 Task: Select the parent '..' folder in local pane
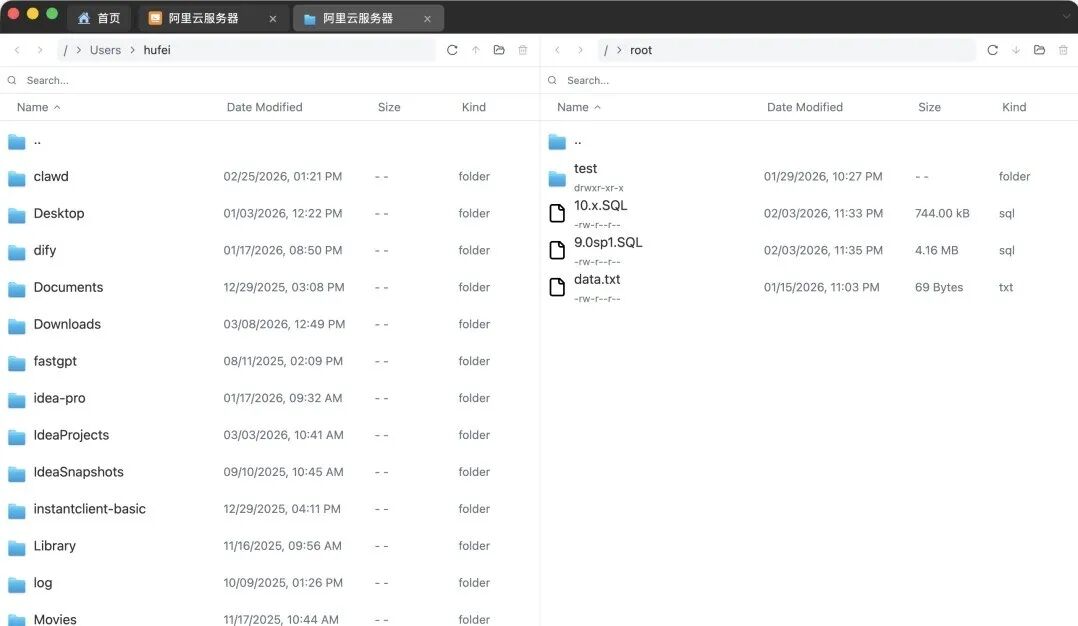(270, 142)
